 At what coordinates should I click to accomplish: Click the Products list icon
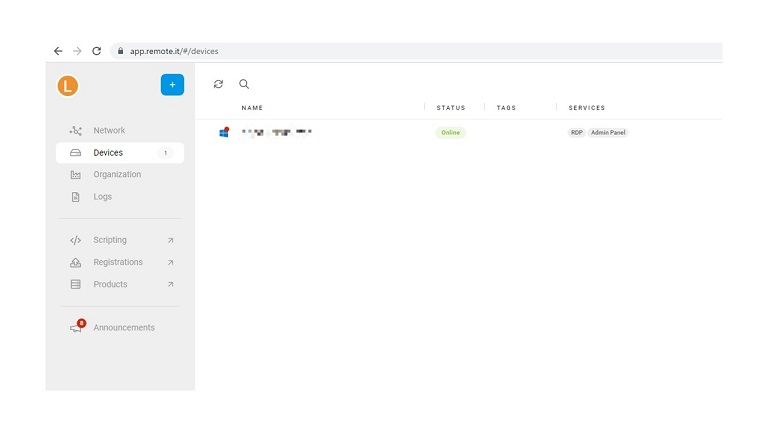tap(75, 284)
